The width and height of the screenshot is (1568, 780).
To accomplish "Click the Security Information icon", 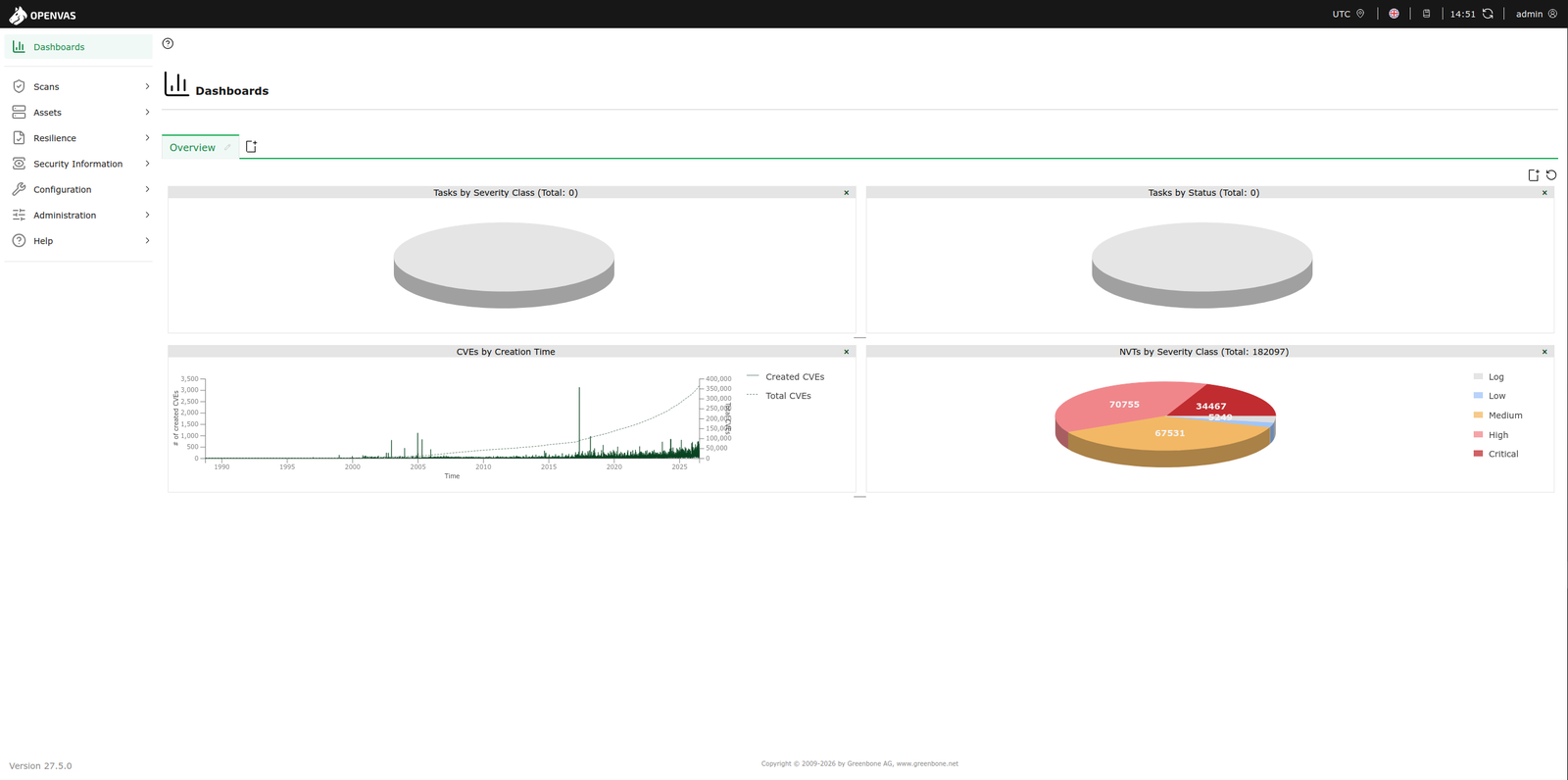I will [x=19, y=164].
